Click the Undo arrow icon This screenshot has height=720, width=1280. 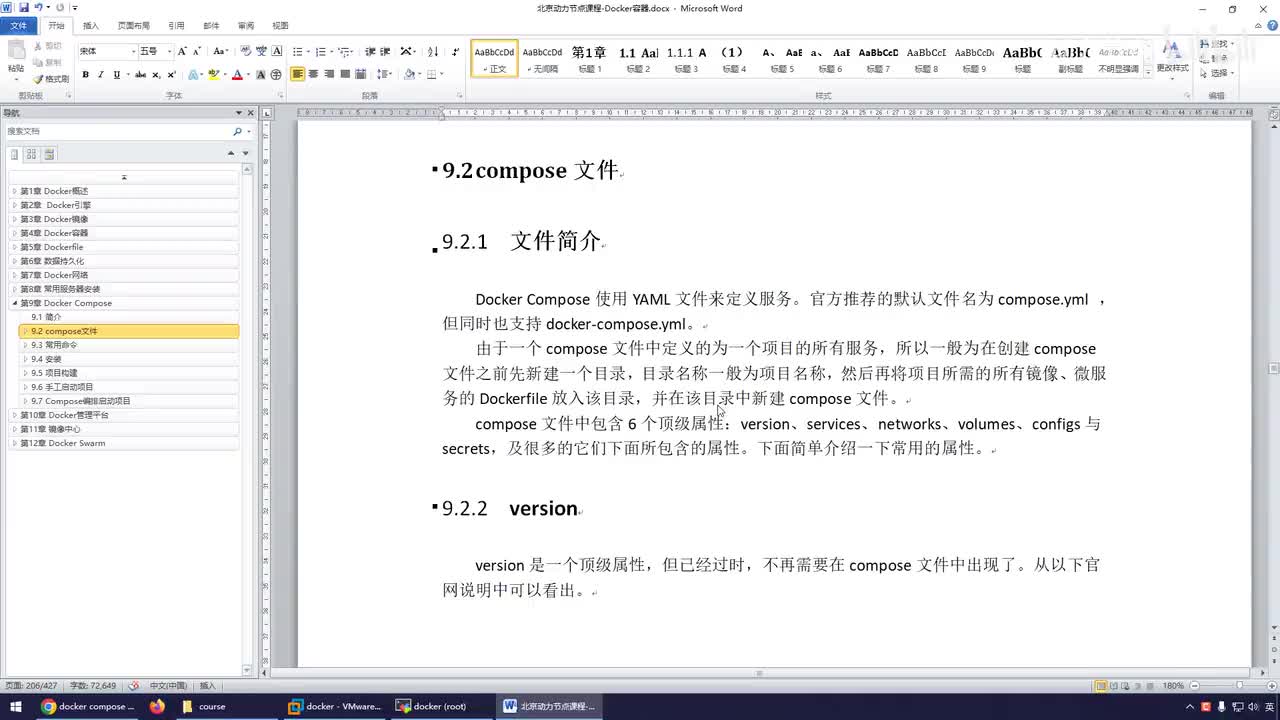click(x=38, y=8)
